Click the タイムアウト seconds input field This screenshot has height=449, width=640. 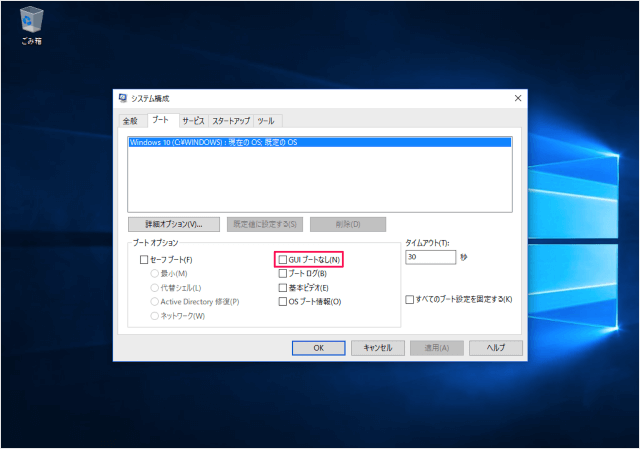(431, 257)
